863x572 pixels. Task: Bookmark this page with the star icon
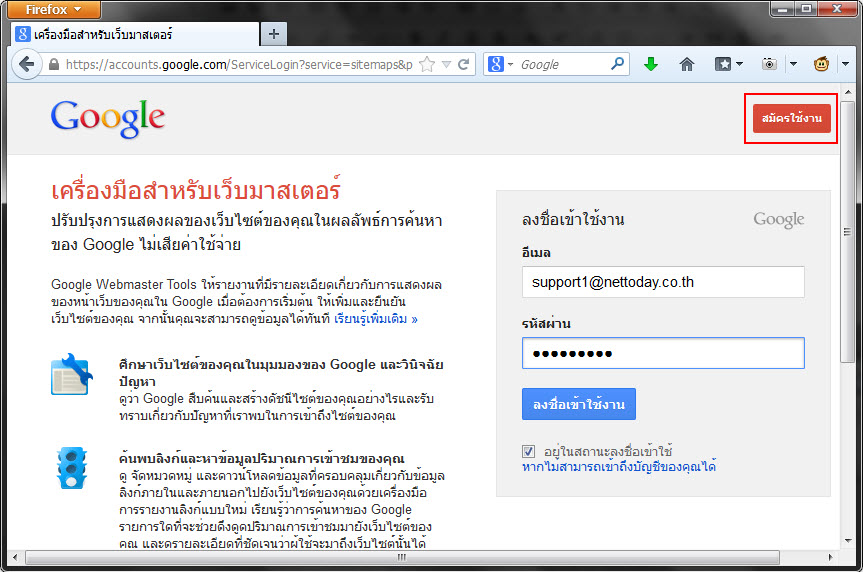click(427, 64)
